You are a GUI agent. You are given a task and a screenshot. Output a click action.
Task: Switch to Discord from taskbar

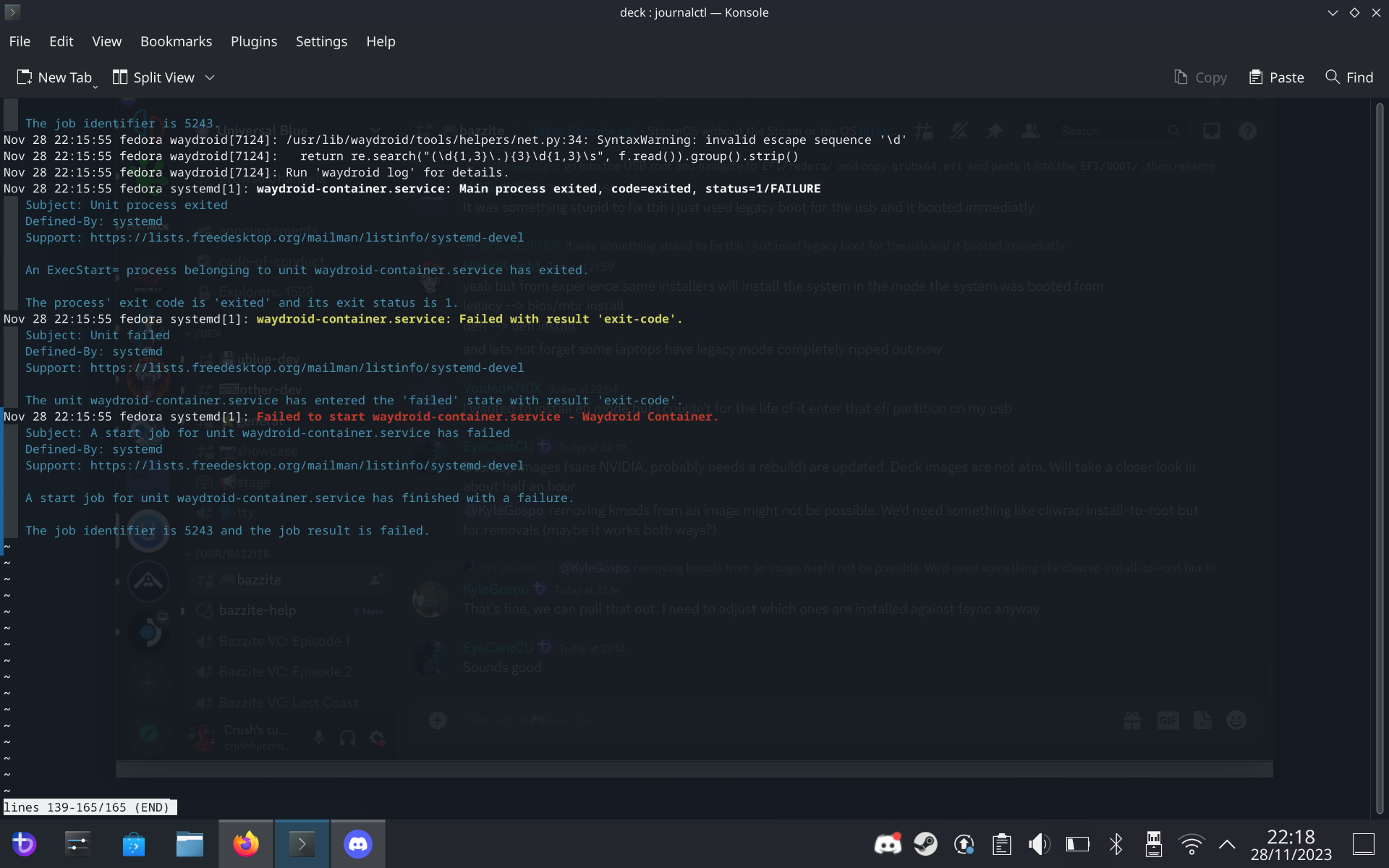tap(358, 844)
